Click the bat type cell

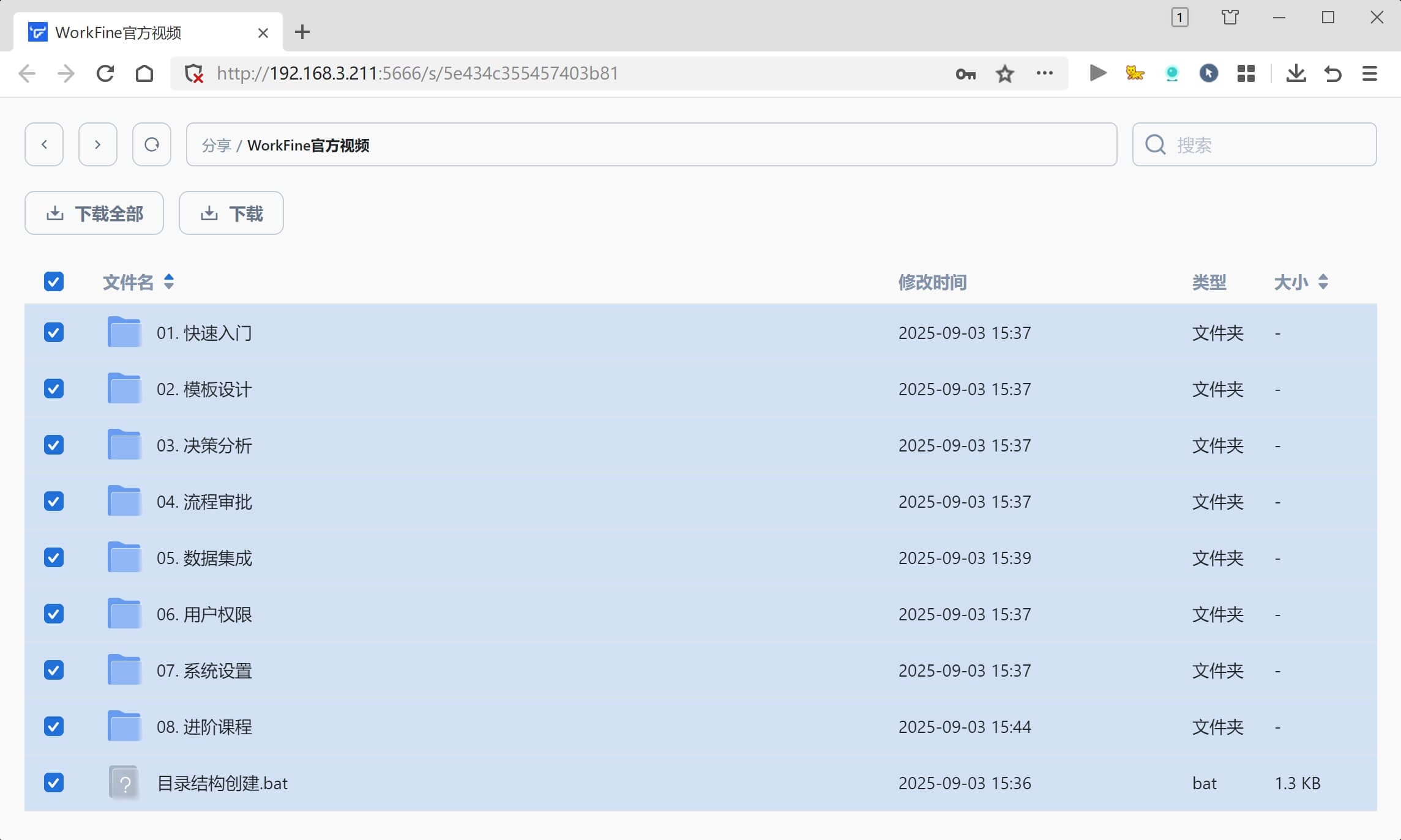(1205, 783)
